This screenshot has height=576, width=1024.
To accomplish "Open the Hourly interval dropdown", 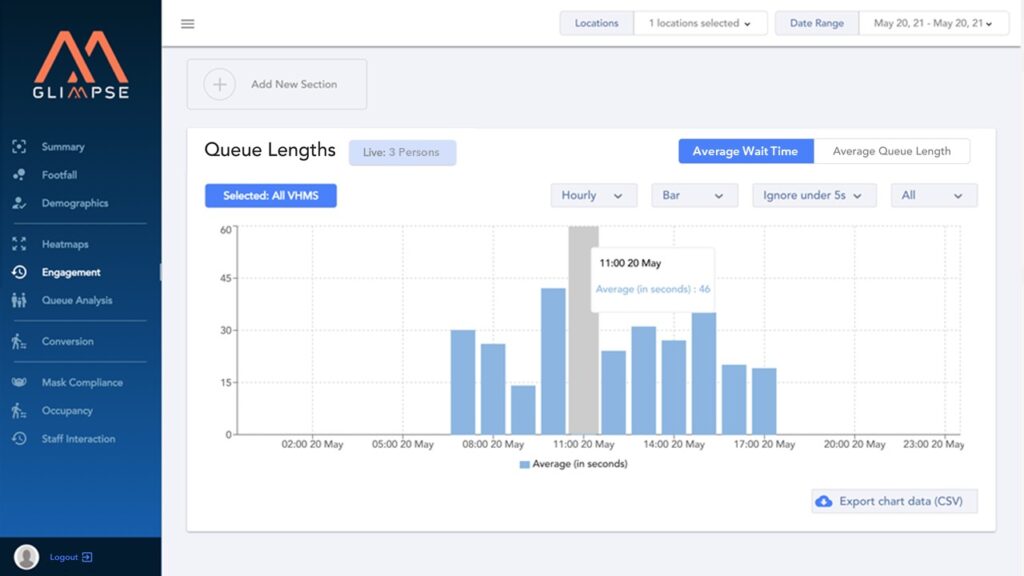I will tap(593, 196).
